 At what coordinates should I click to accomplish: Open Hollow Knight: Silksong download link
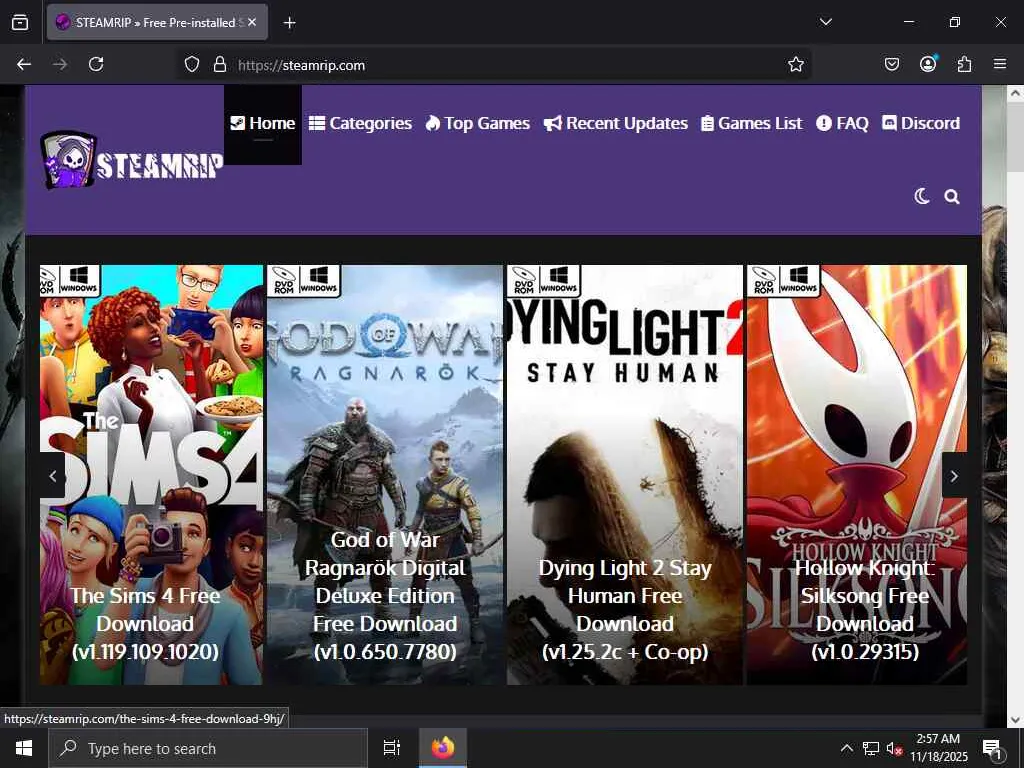click(865, 609)
